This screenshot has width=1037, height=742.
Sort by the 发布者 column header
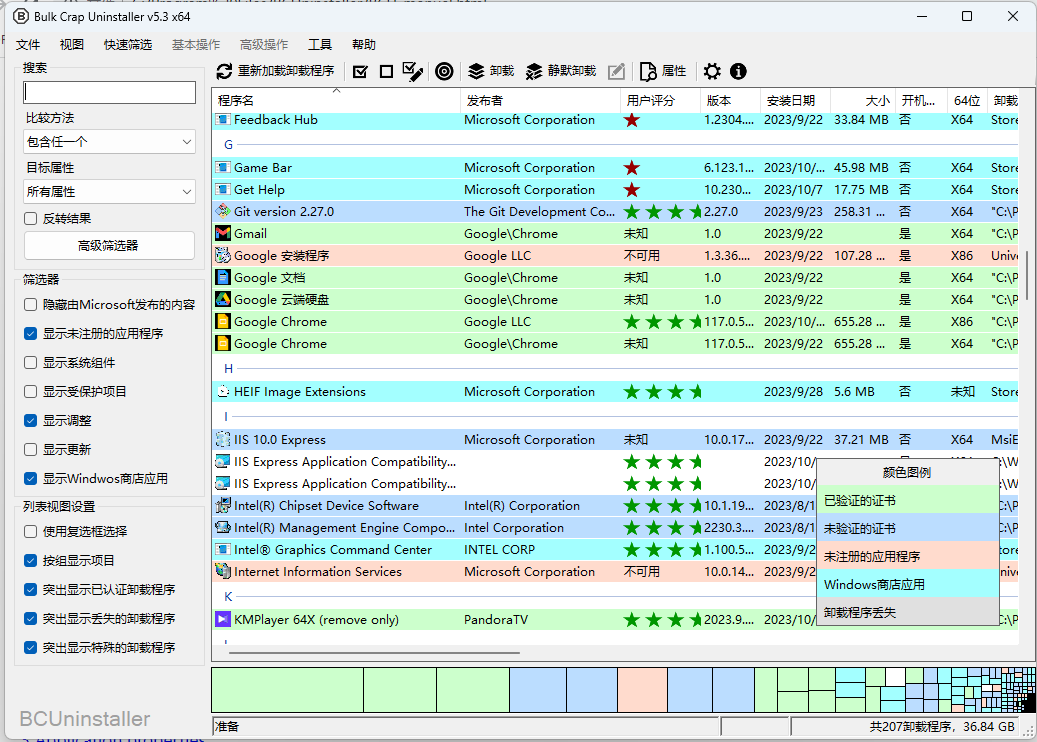coord(540,101)
